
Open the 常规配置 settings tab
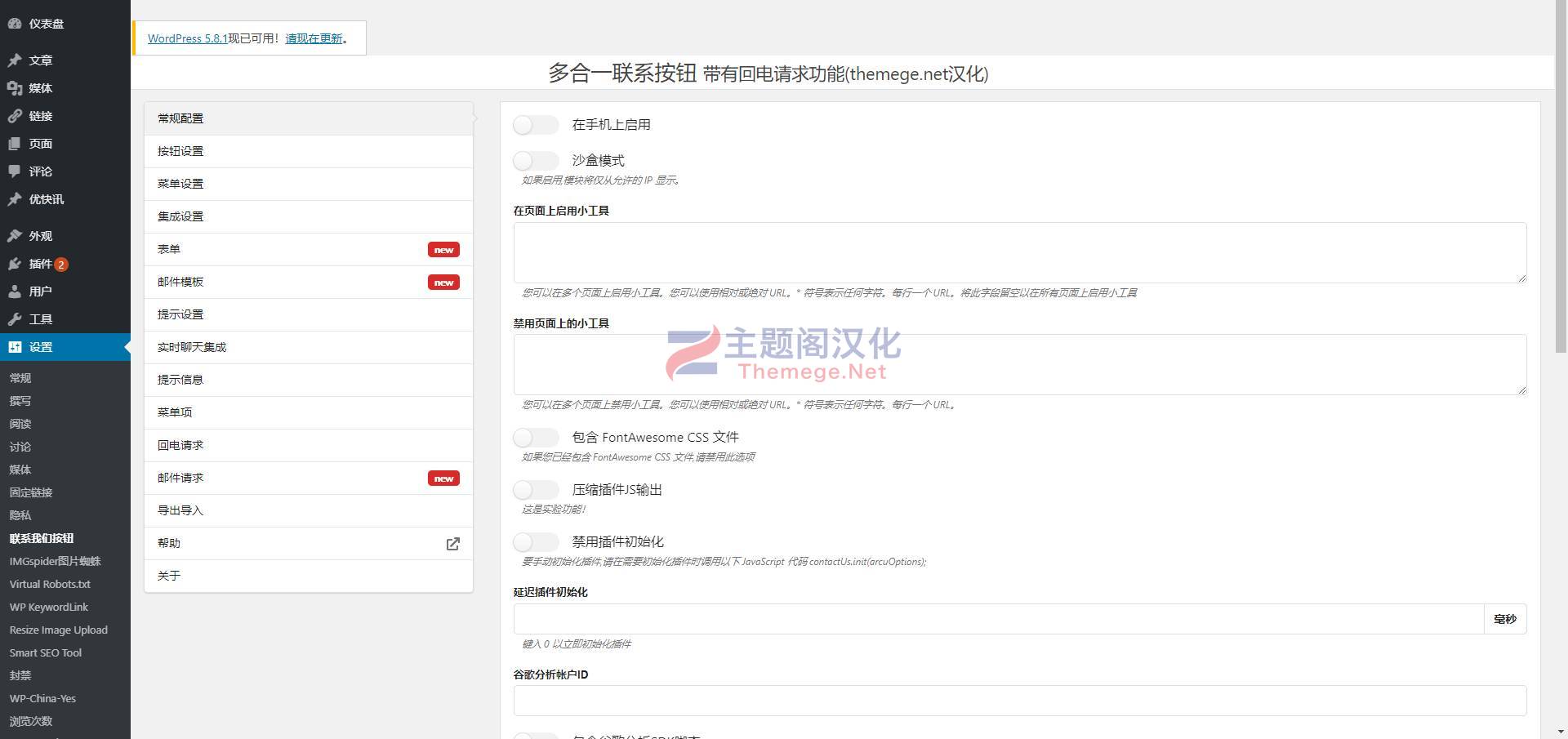click(x=309, y=118)
